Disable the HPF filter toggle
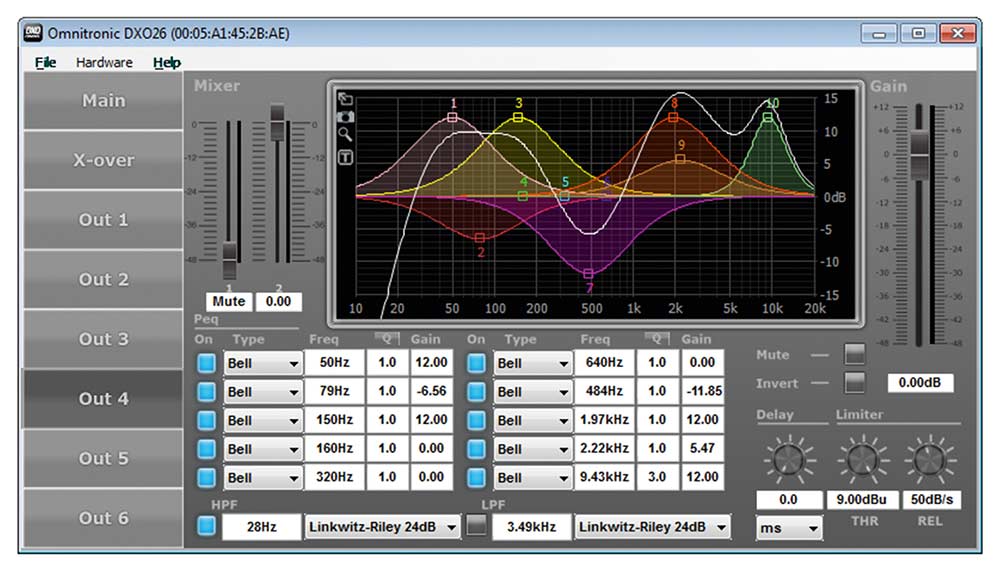 [206, 526]
